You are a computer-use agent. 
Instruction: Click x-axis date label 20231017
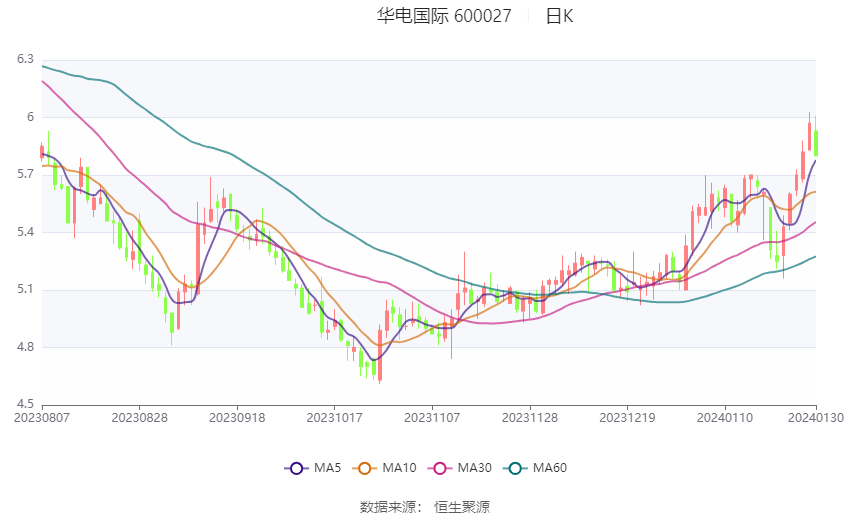[334, 418]
